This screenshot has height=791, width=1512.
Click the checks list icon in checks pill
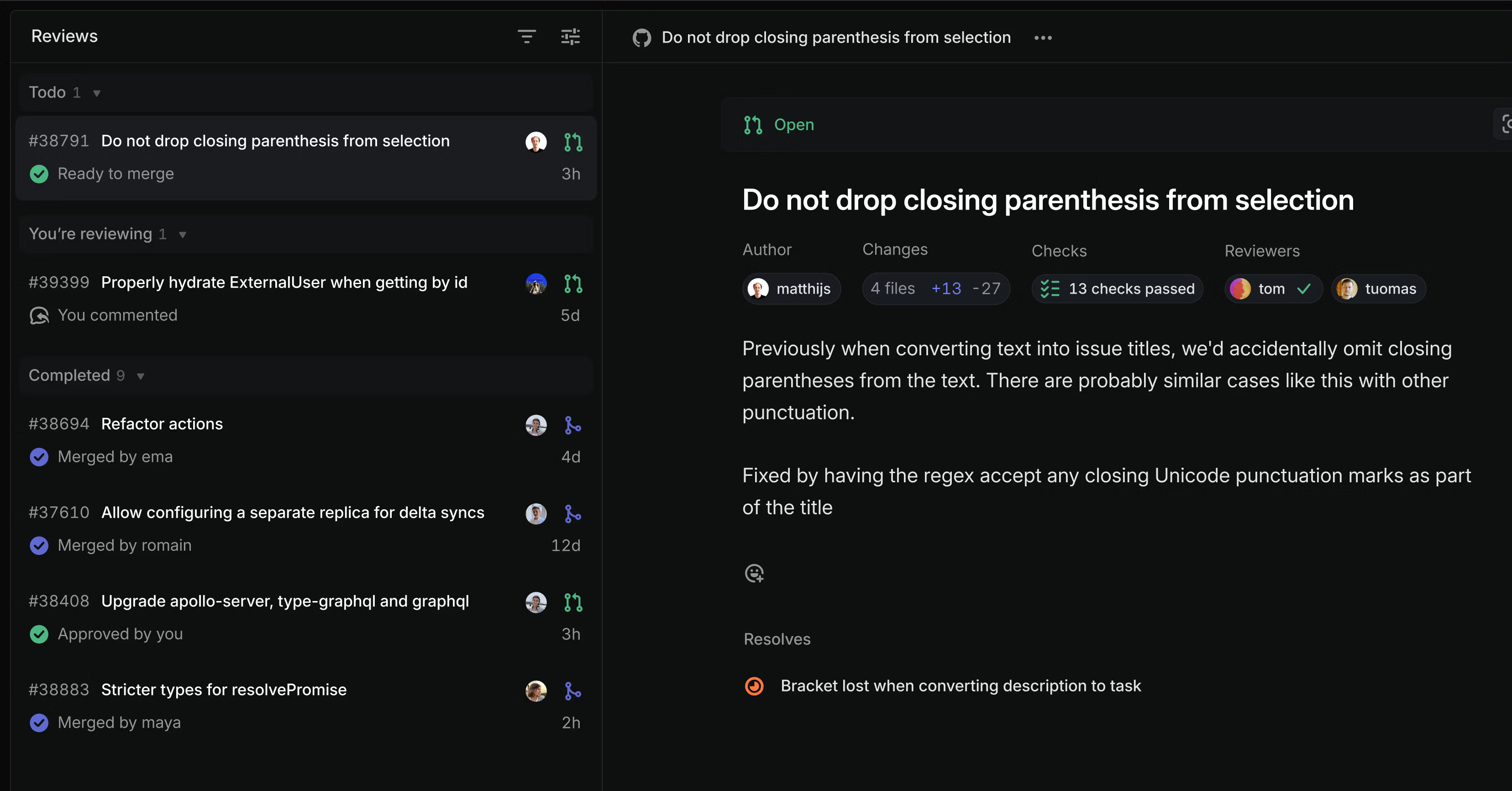(x=1050, y=289)
